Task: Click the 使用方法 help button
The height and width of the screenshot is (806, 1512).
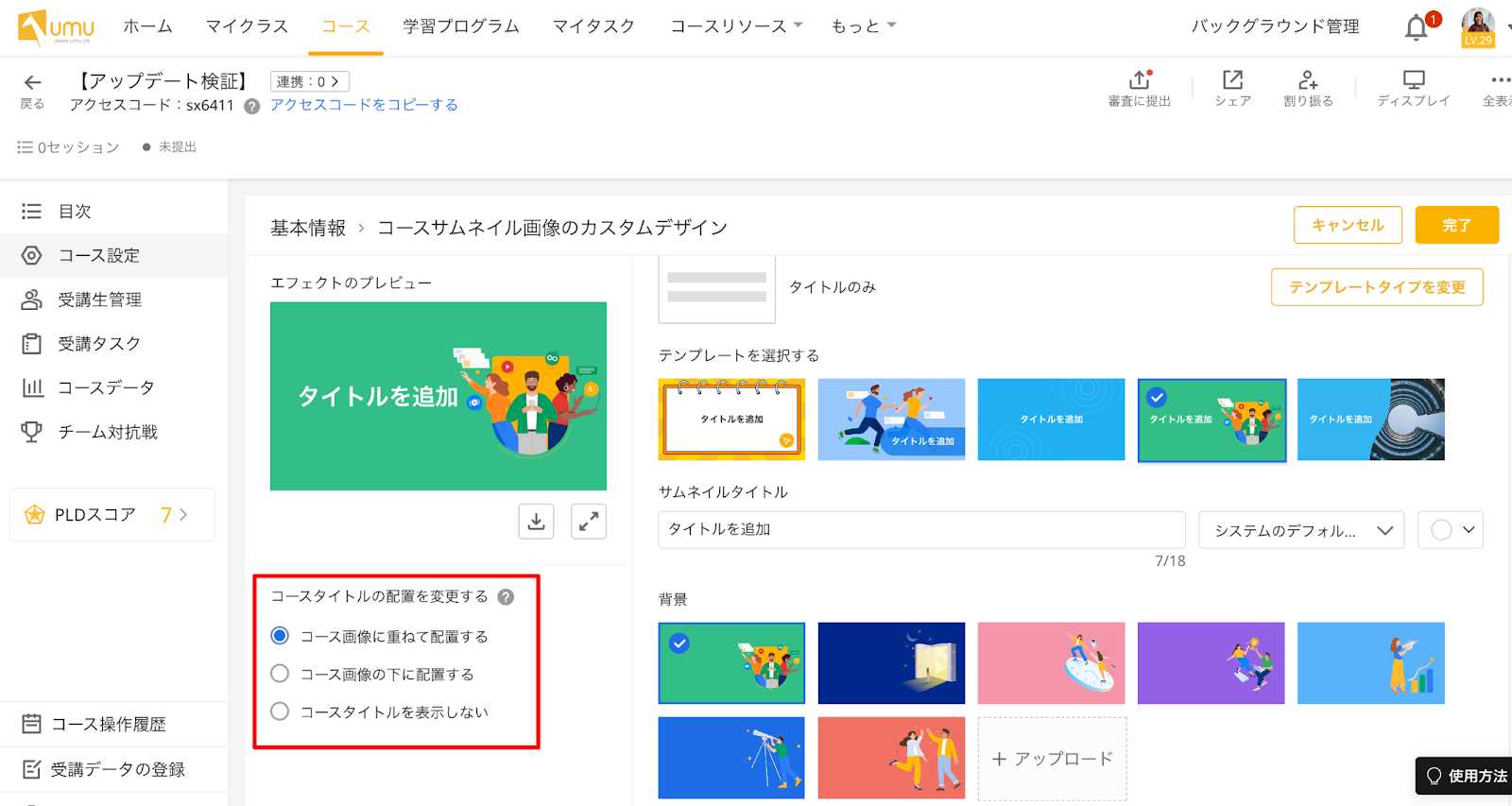Action: pos(1466,776)
